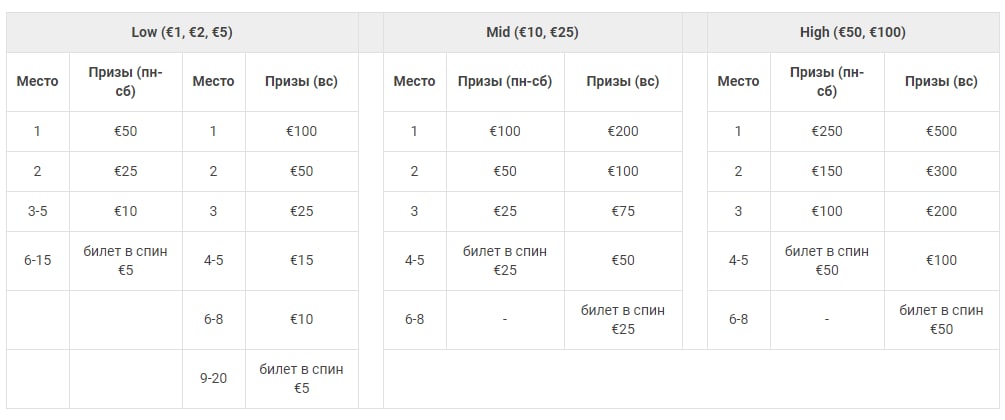Click билет в спин €5 in 9-20 row
The height and width of the screenshot is (420, 1005).
pos(301,378)
